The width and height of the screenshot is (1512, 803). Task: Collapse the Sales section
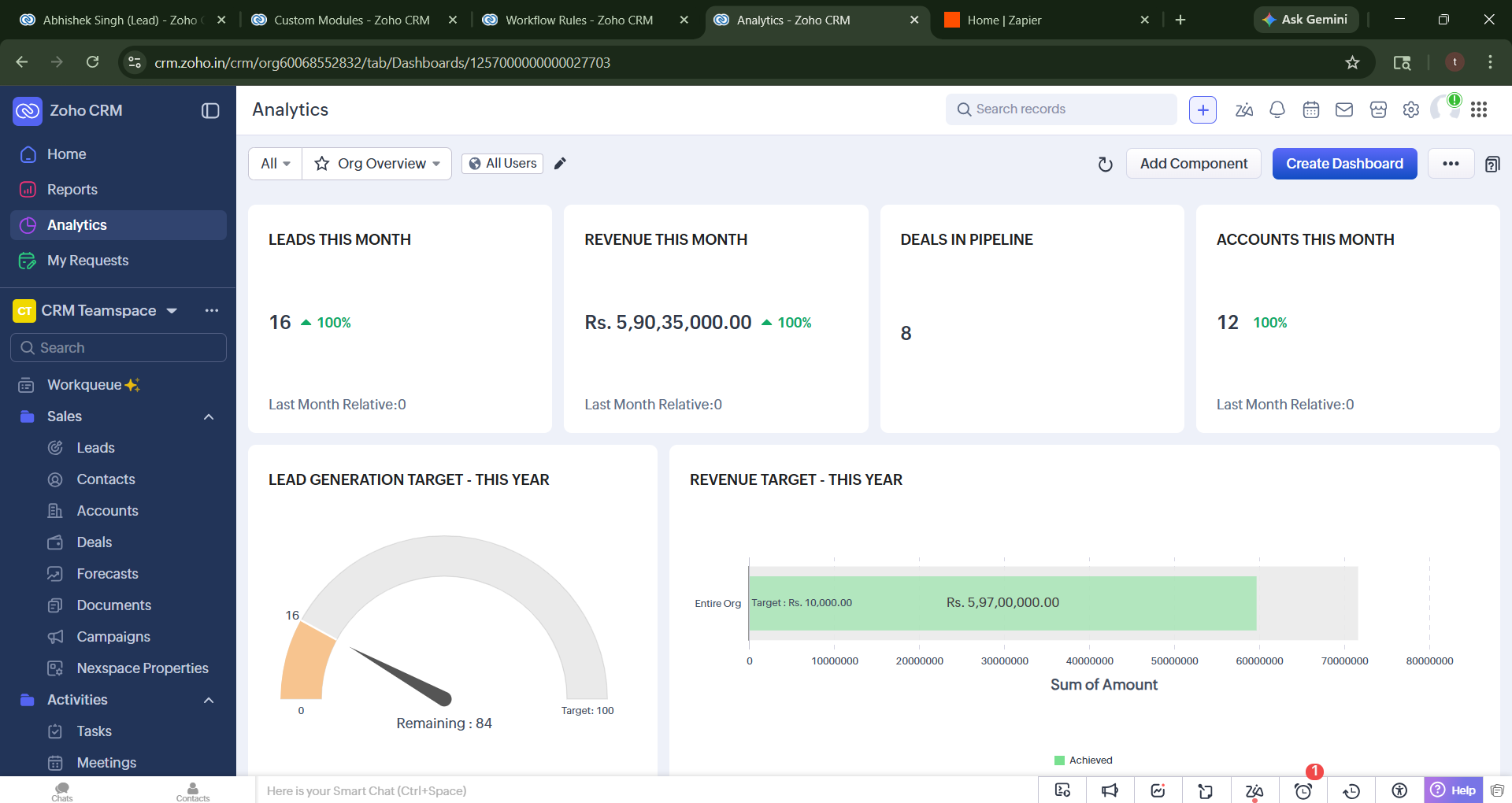pos(209,416)
